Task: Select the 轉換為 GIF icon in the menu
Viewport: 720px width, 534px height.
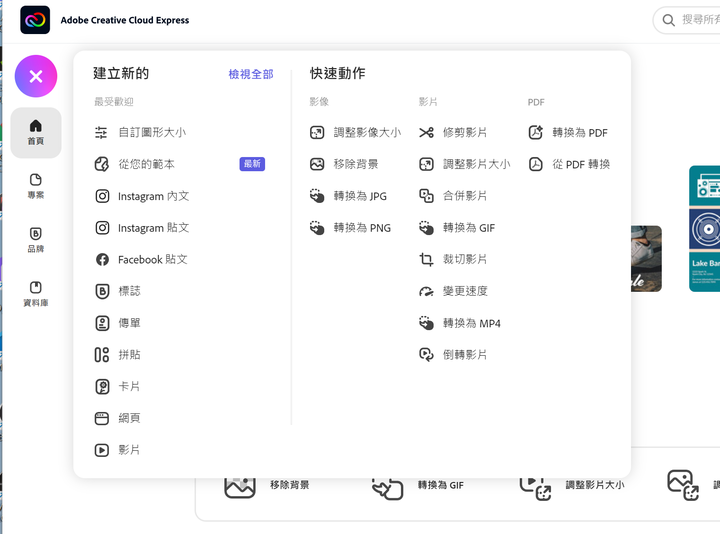Action: point(426,228)
